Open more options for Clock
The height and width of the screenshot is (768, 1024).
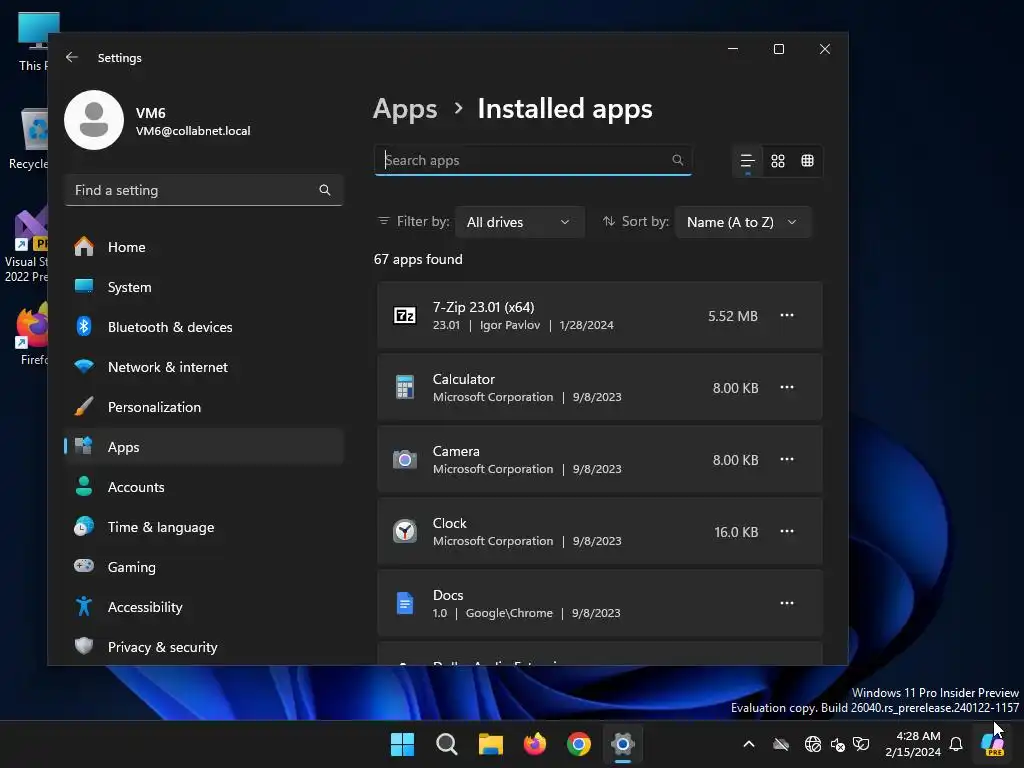[787, 531]
